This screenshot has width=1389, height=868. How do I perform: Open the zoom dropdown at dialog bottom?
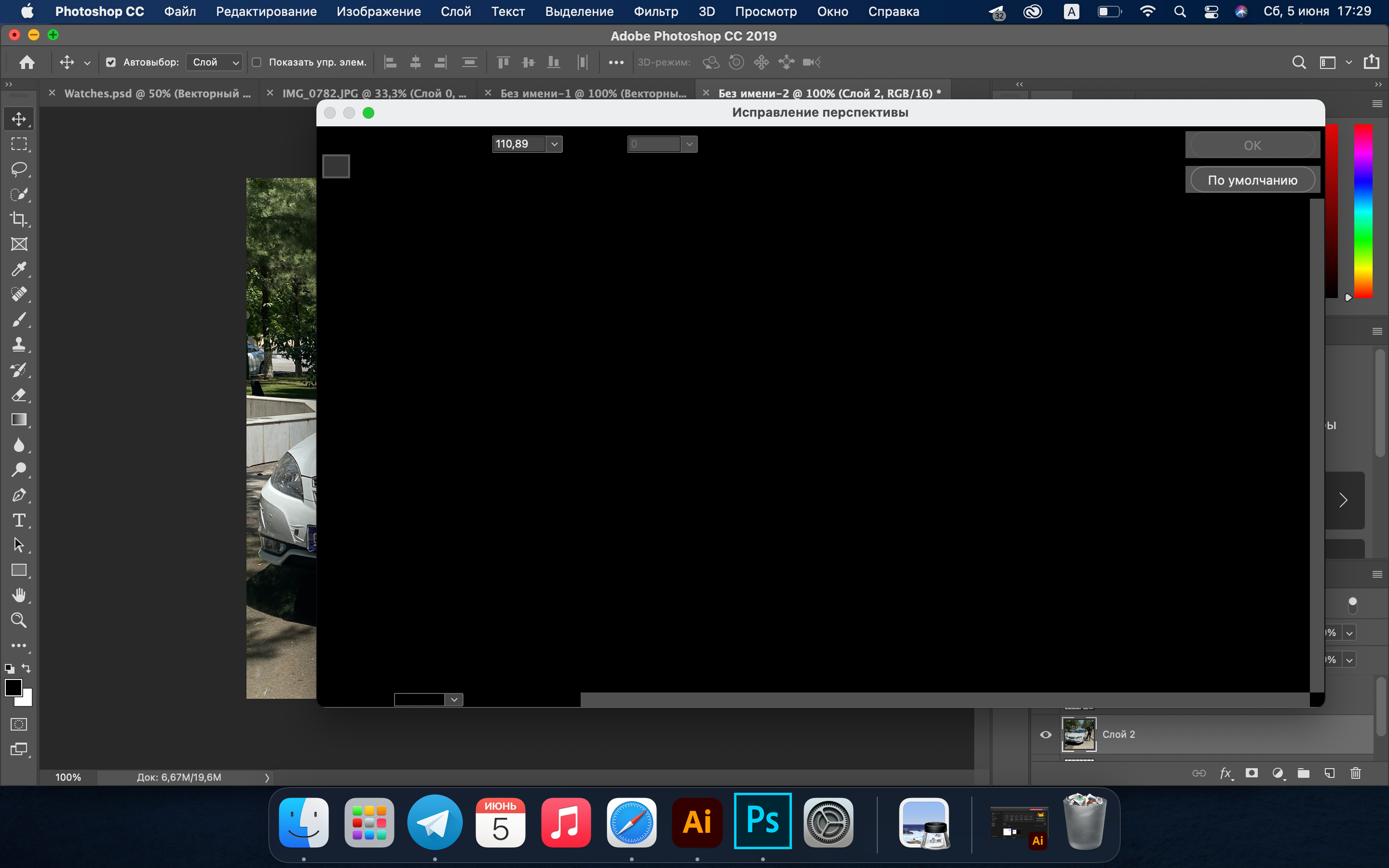tap(454, 699)
